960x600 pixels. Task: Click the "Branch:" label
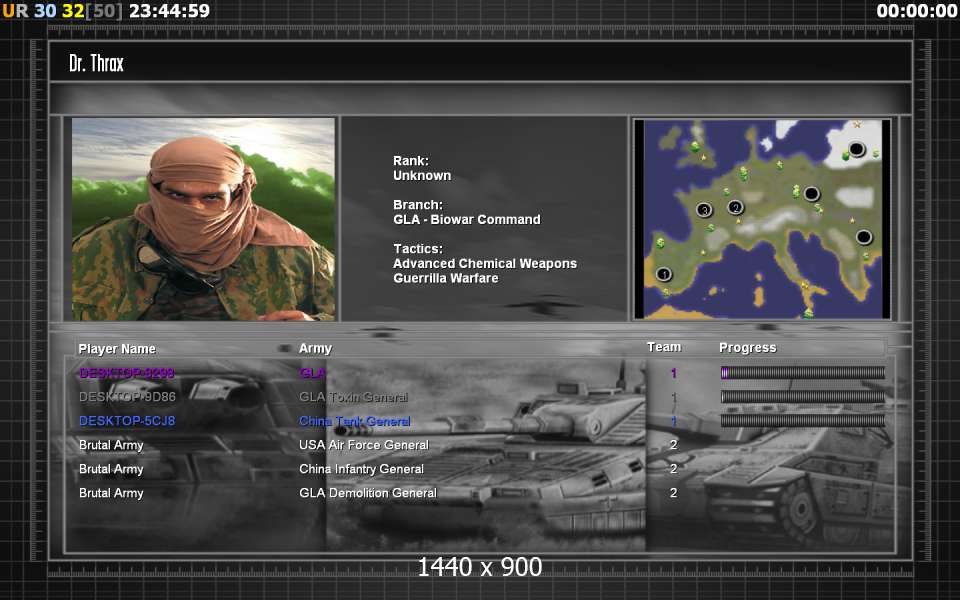click(418, 204)
